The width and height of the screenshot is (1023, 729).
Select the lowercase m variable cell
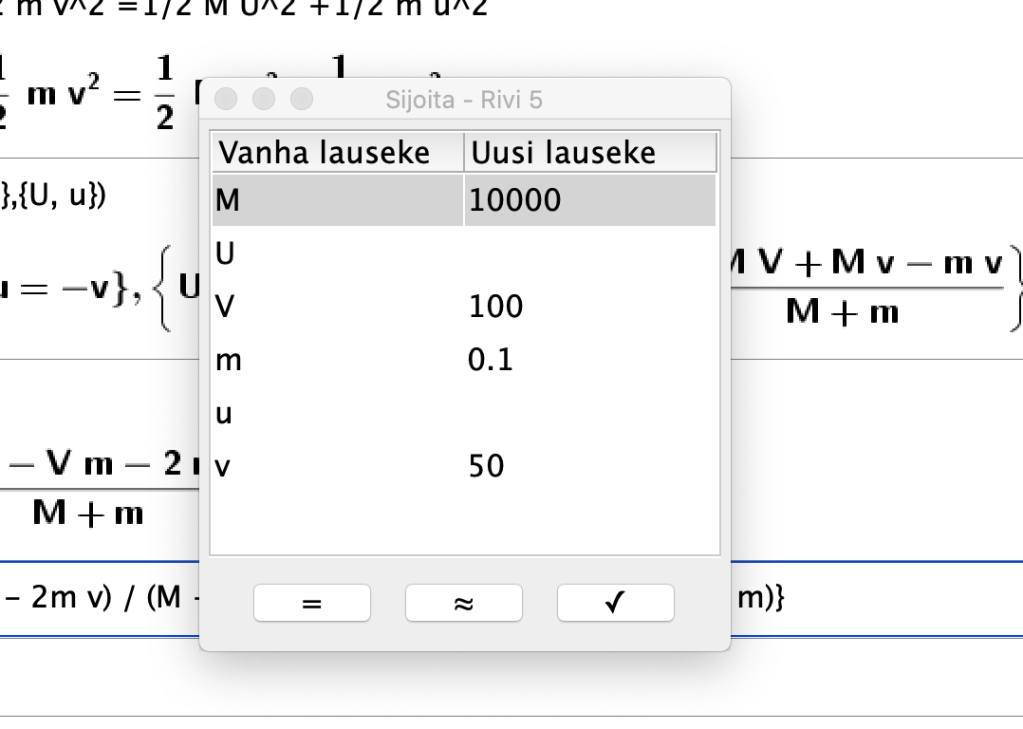pos(337,359)
